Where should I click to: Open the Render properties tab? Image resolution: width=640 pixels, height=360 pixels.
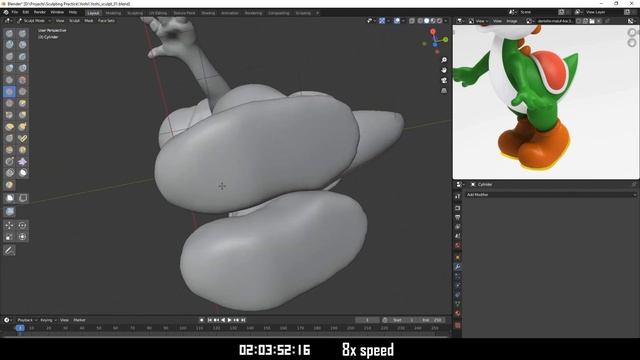(x=458, y=208)
